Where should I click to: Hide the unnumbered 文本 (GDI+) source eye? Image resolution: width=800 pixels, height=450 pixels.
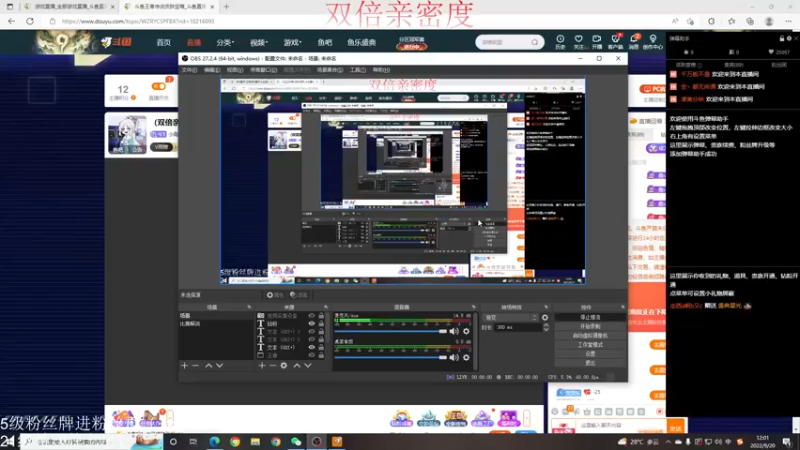click(x=311, y=347)
